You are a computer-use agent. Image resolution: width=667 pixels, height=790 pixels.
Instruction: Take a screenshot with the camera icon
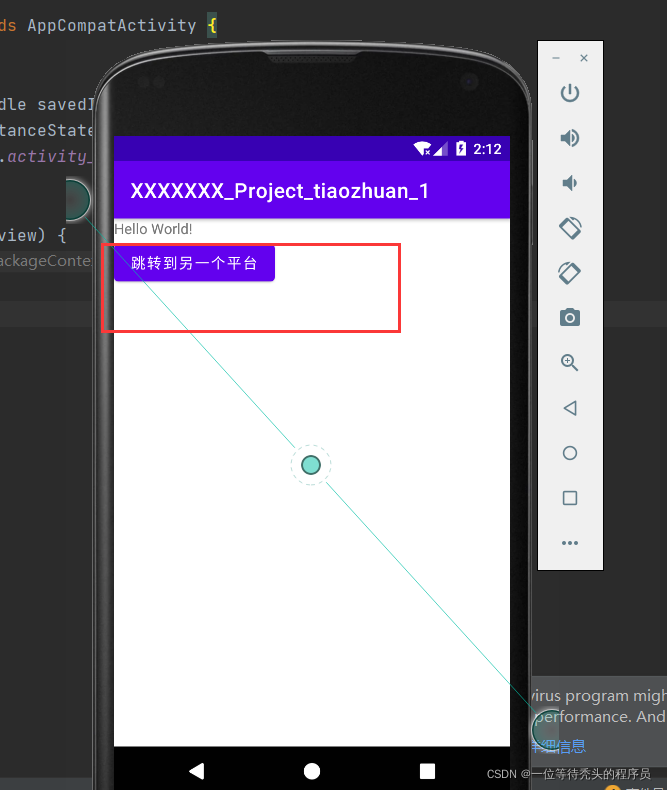[570, 317]
